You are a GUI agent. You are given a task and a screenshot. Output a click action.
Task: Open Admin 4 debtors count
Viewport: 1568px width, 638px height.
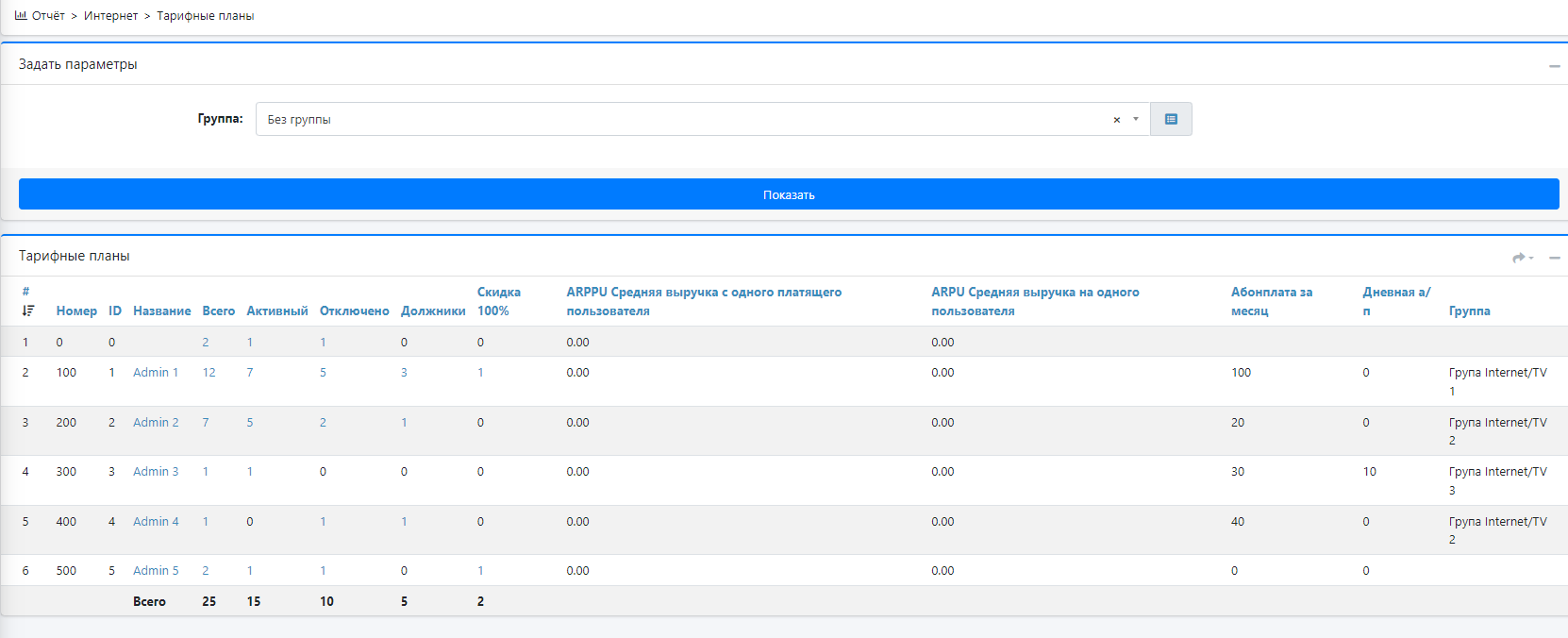404,522
